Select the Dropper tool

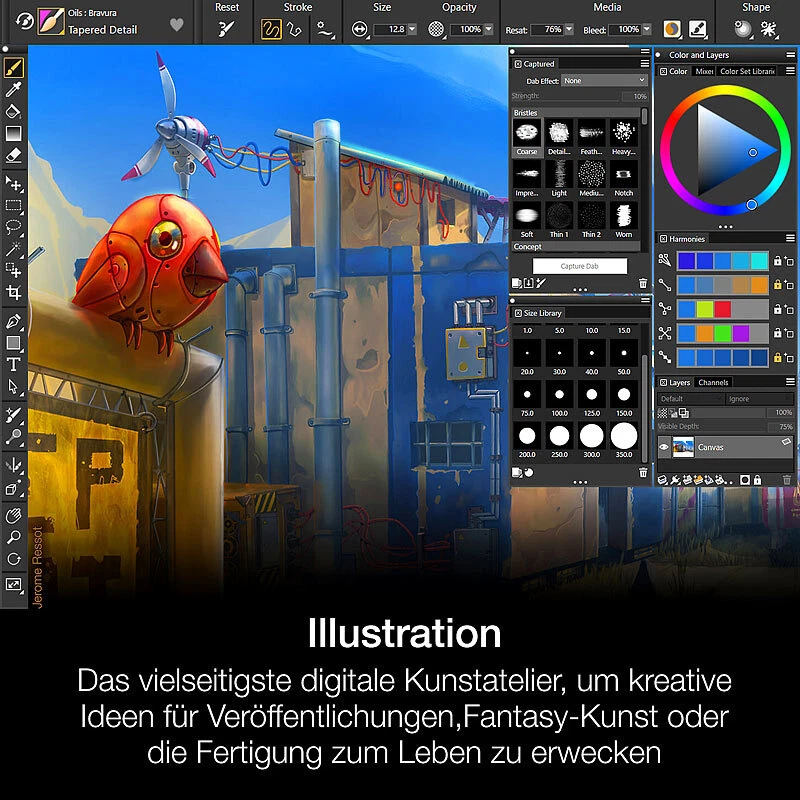(13, 90)
